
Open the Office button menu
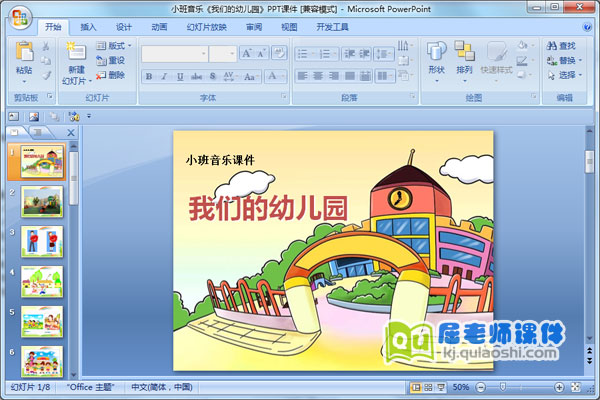coord(20,18)
